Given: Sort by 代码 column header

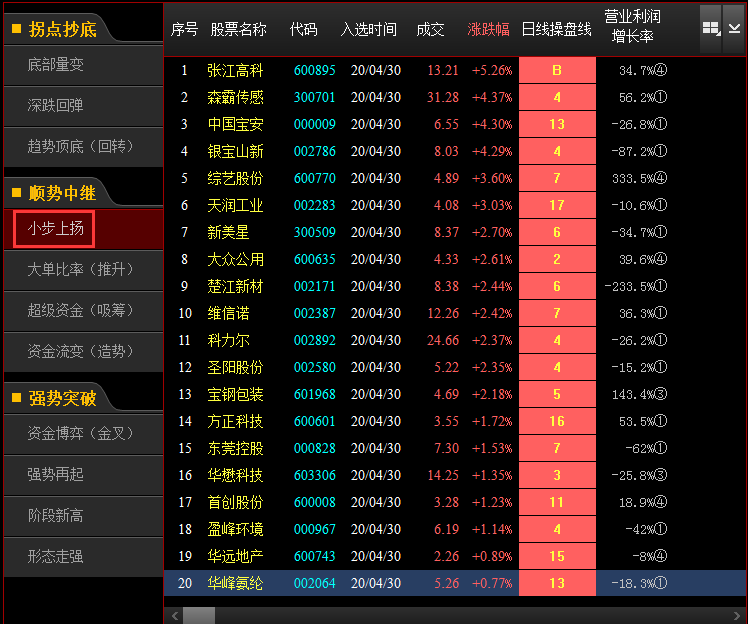Looking at the screenshot, I should pyautogui.click(x=303, y=30).
